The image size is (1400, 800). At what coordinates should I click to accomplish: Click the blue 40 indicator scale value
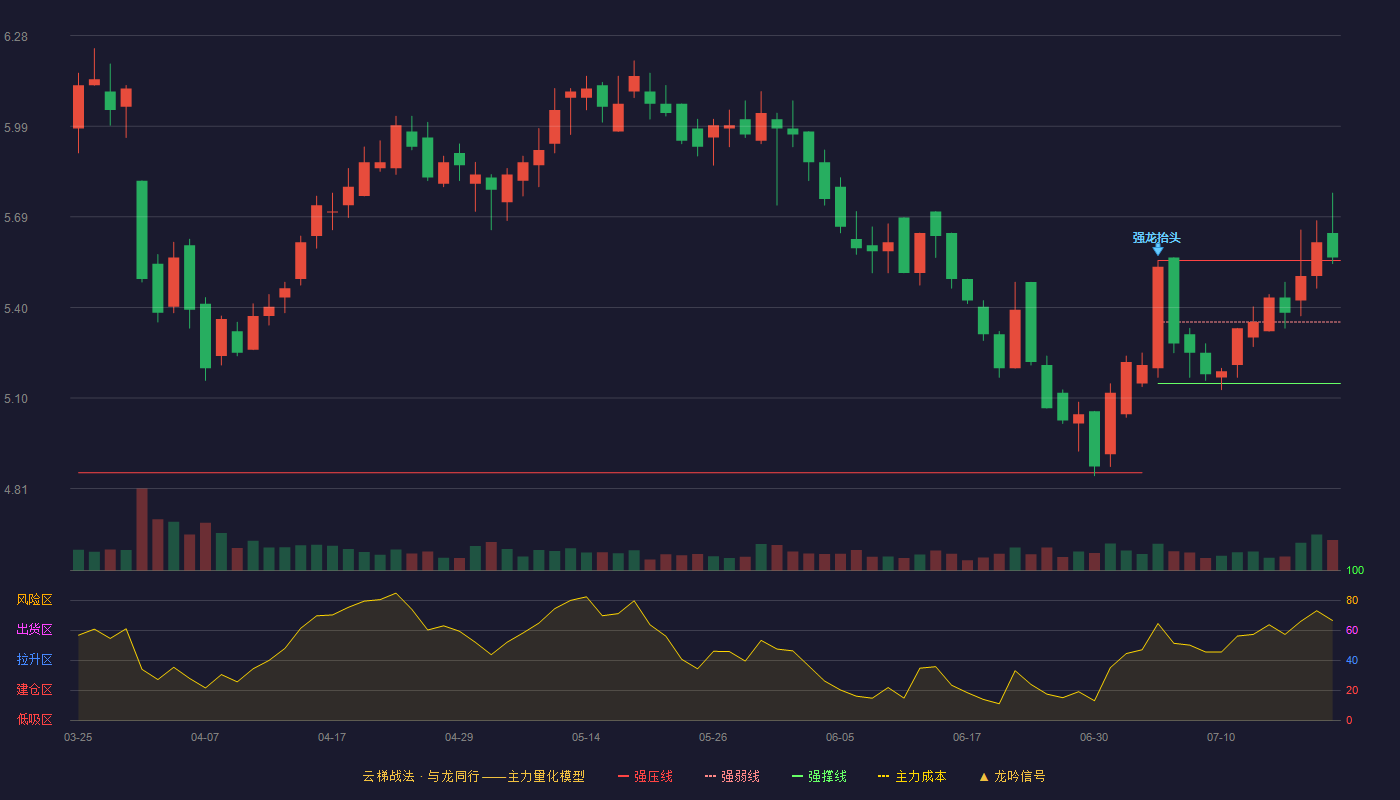[1352, 661]
